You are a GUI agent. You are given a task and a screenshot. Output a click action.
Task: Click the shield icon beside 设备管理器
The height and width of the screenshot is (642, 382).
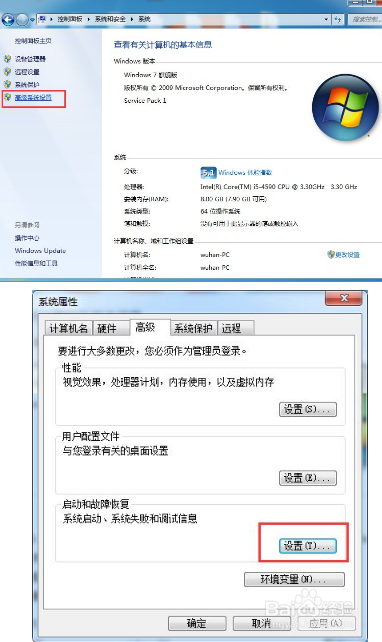tap(7, 59)
